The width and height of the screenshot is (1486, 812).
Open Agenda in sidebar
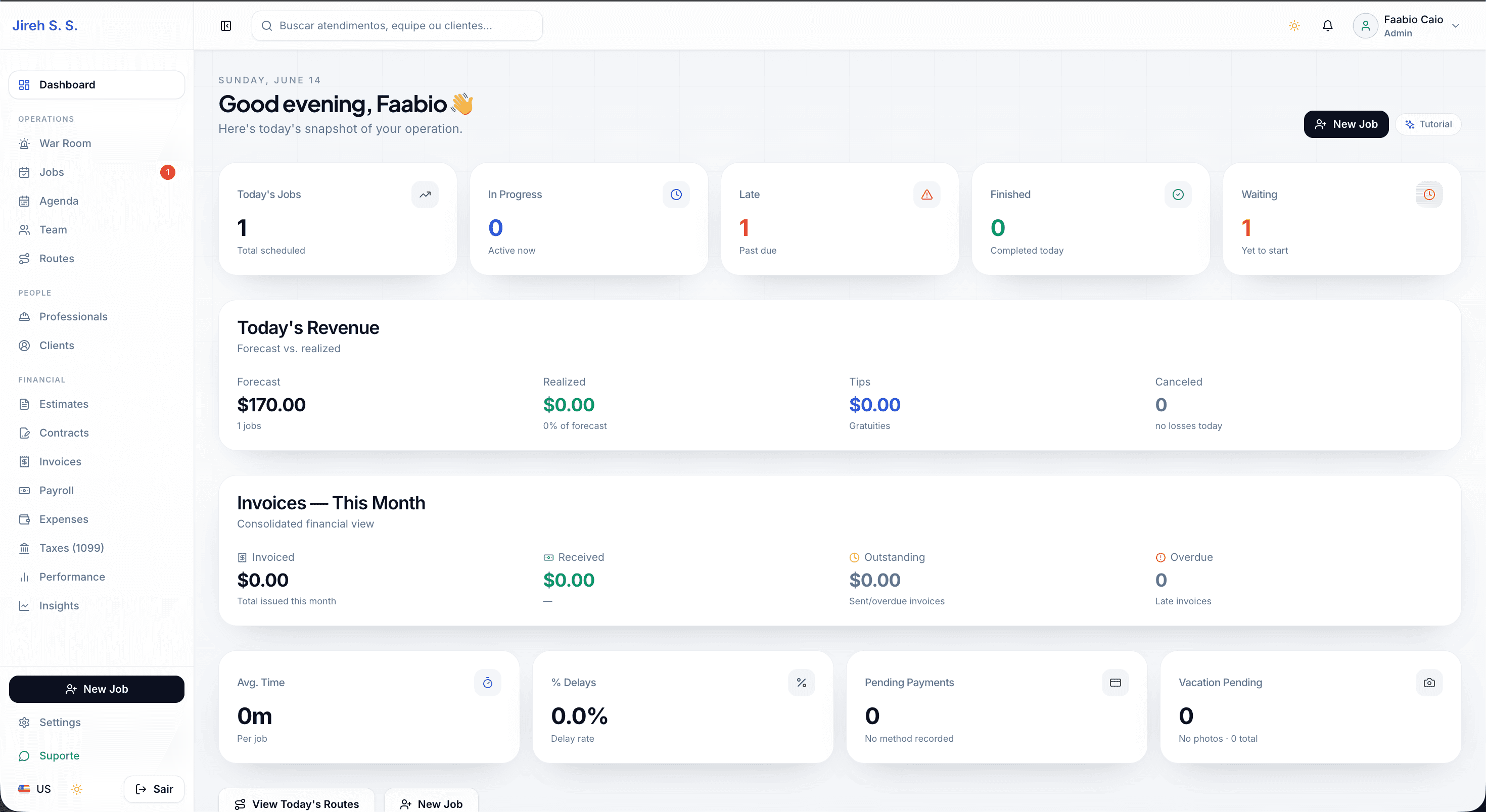(97, 201)
